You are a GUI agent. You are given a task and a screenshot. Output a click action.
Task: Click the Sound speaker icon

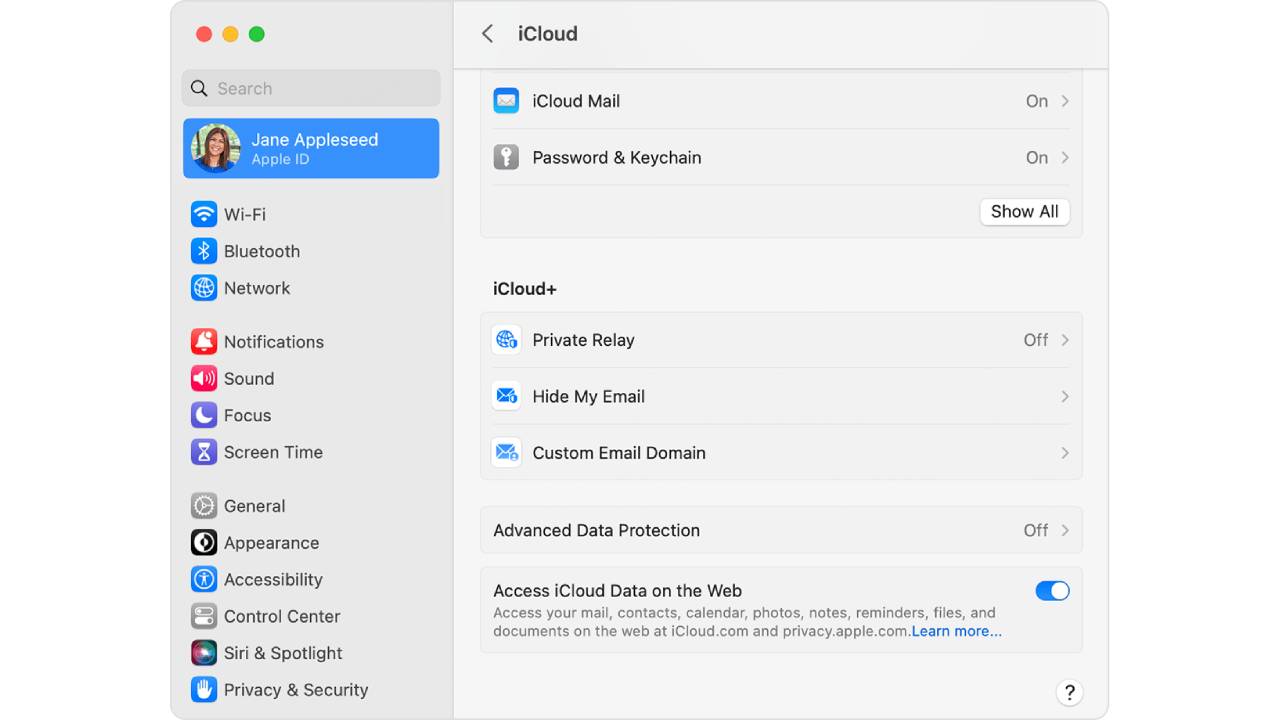coord(204,379)
